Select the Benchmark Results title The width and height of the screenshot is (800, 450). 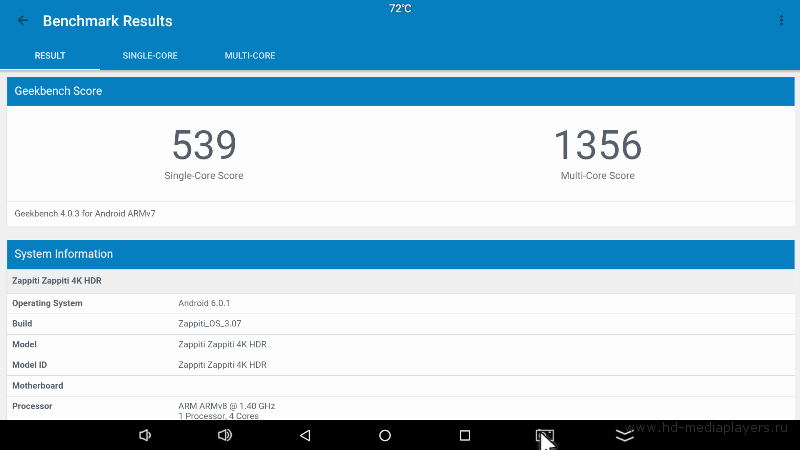pyautogui.click(x=108, y=21)
